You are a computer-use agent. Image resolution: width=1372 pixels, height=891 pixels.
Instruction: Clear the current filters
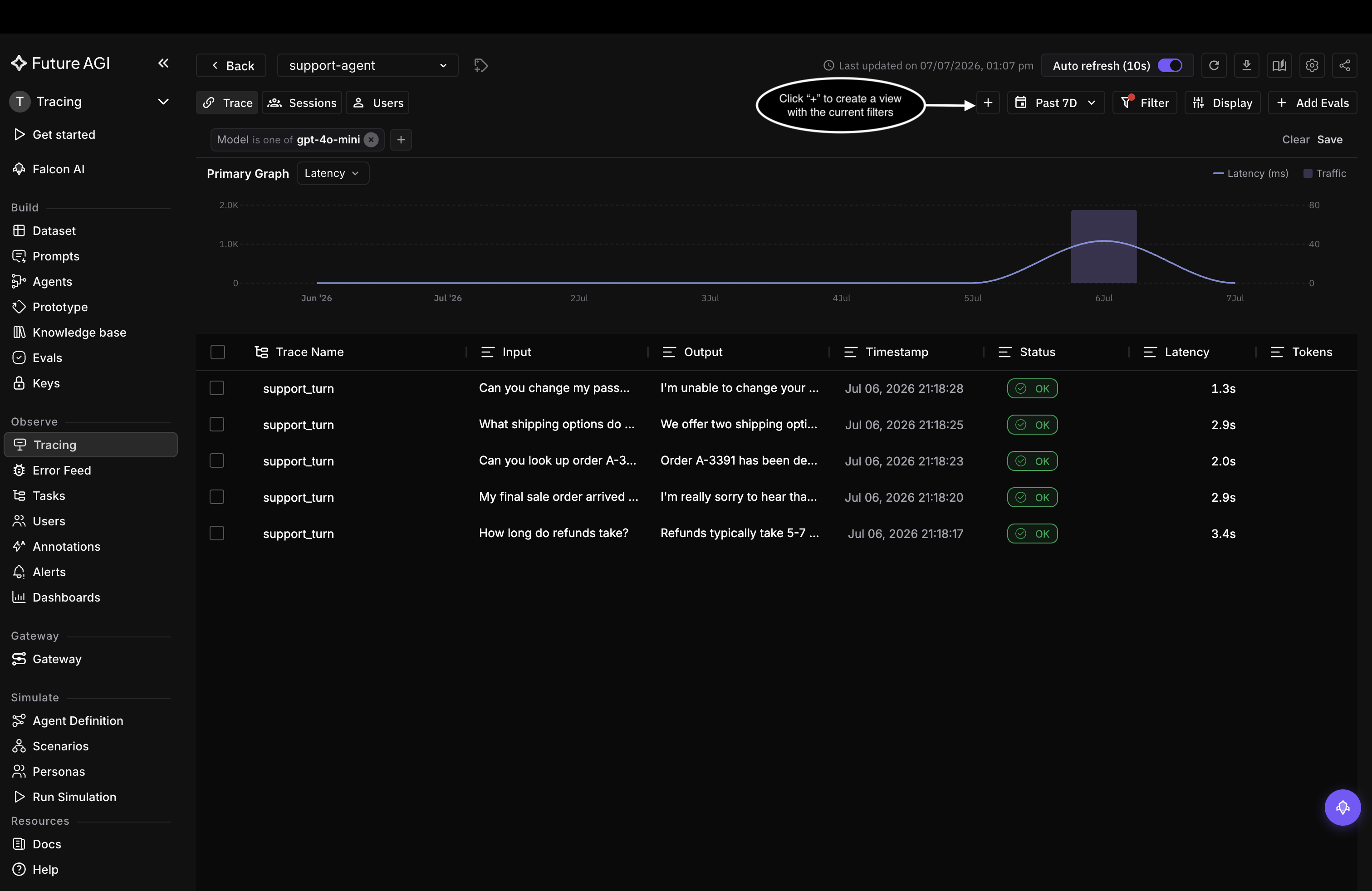1295,139
